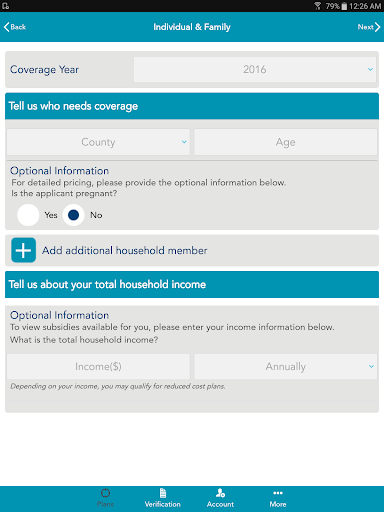Image resolution: width=384 pixels, height=512 pixels.
Task: Tap the plus icon to add a member
Action: (23, 250)
